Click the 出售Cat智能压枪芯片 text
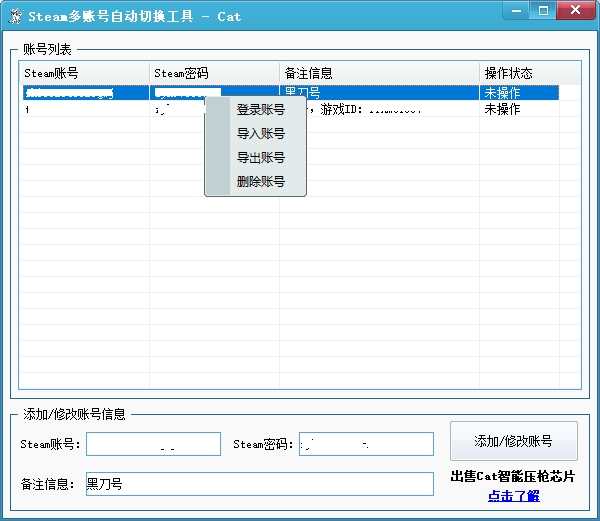The image size is (600, 521). pyautogui.click(x=513, y=476)
